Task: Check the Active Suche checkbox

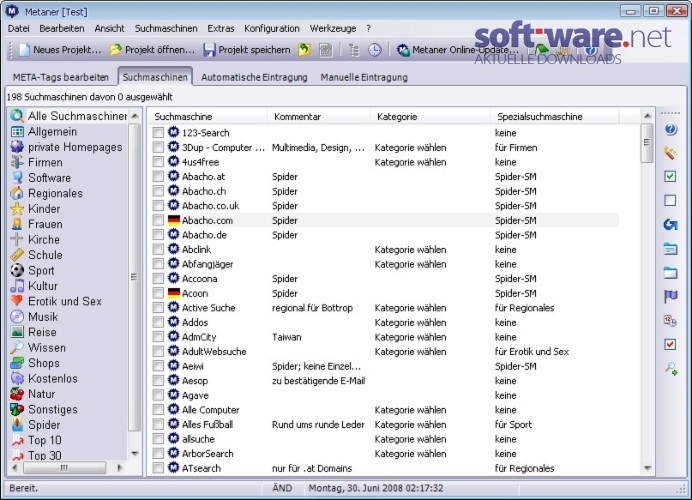Action: coord(158,308)
